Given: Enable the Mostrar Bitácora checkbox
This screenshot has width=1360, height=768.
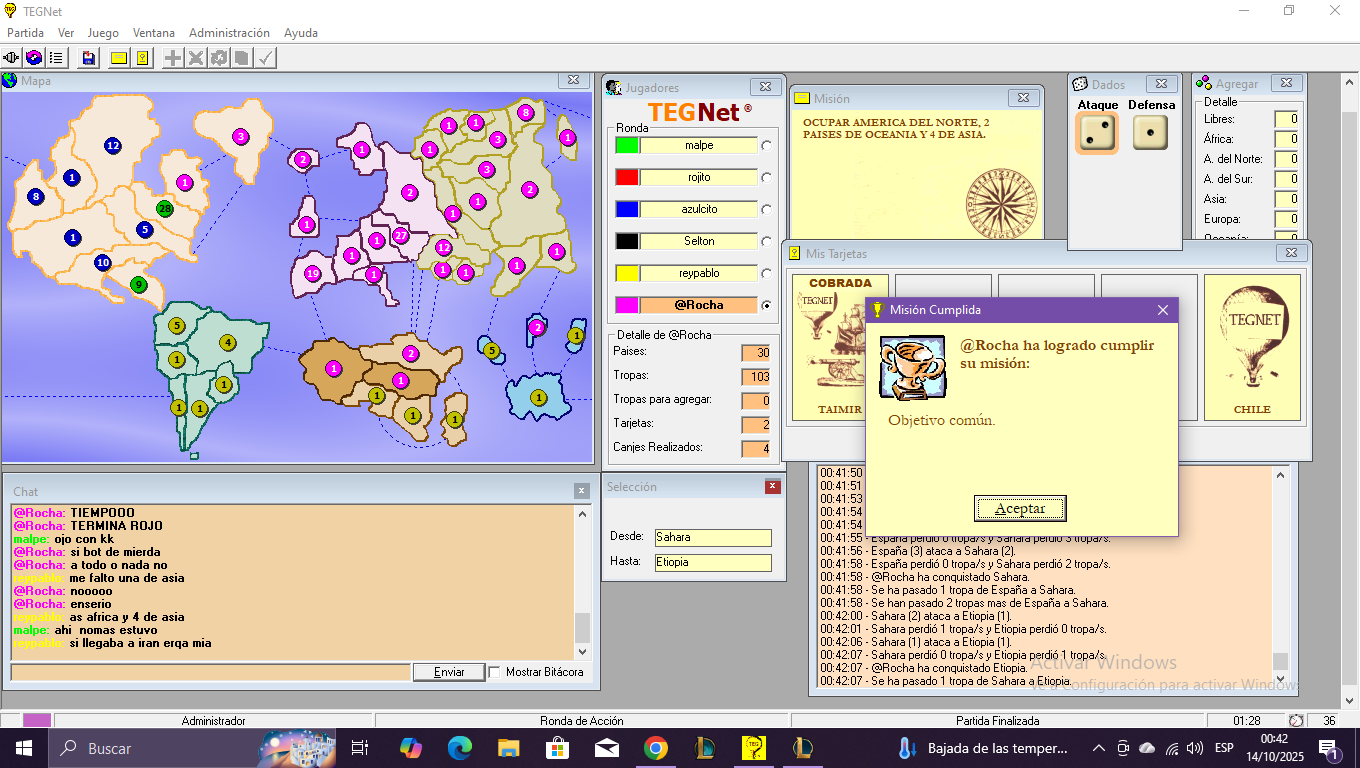Looking at the screenshot, I should point(495,672).
